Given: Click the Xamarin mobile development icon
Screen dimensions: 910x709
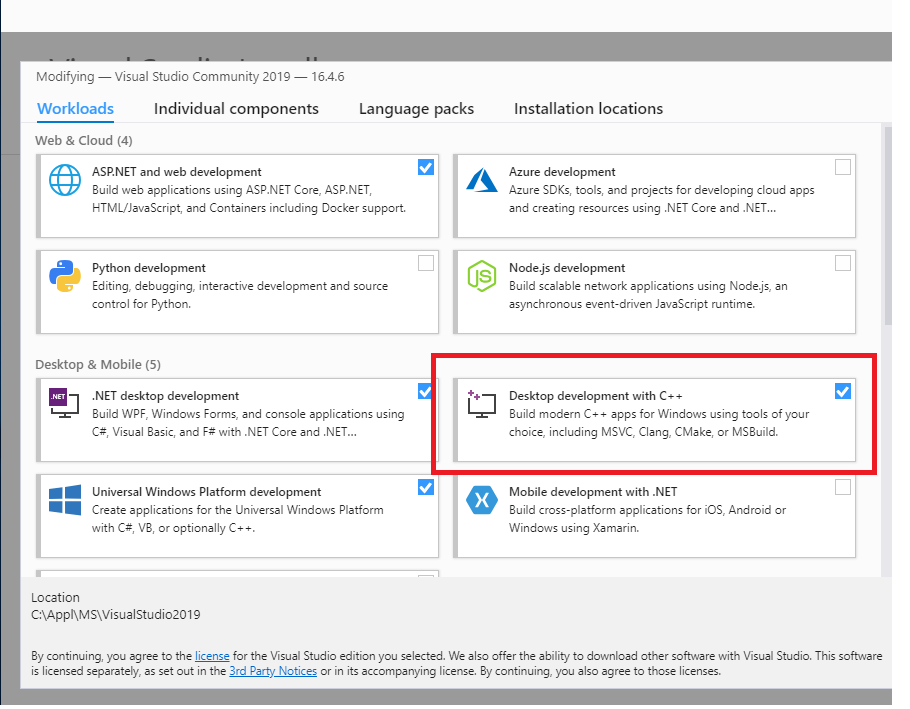Looking at the screenshot, I should 482,500.
